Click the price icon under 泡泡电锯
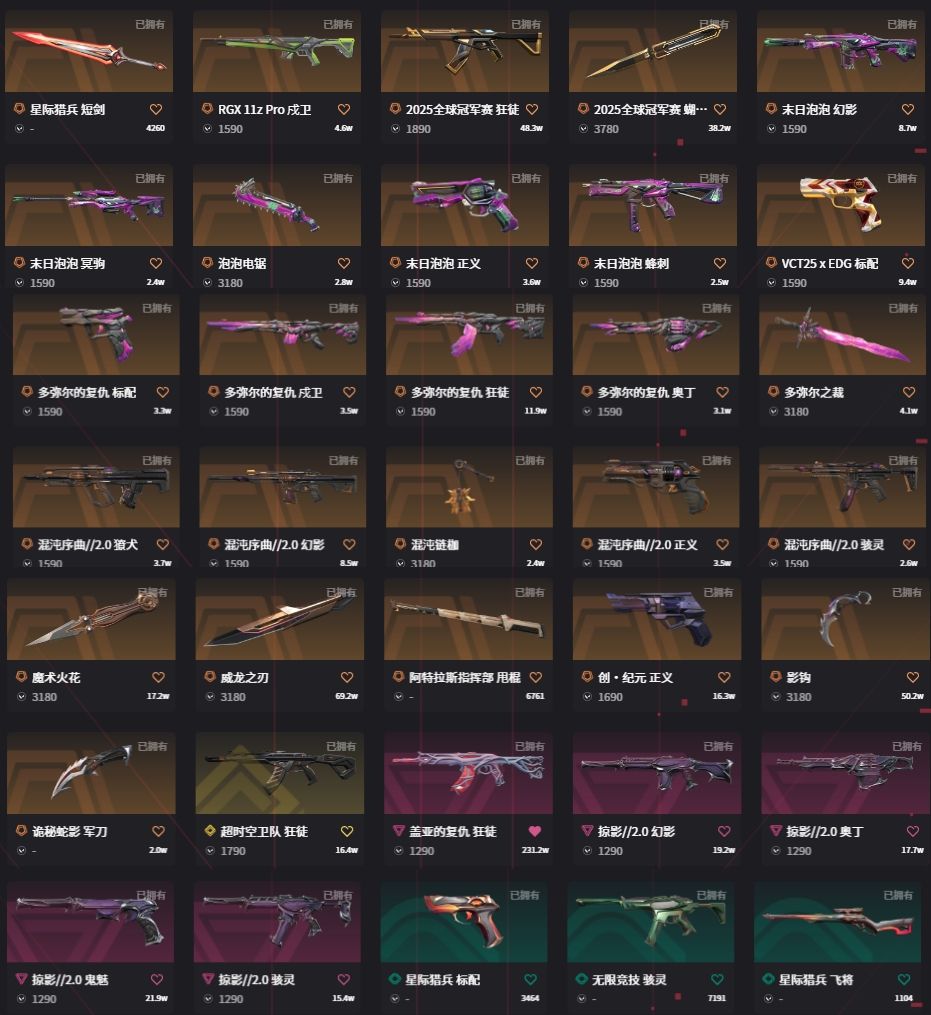Viewport: 931px width, 1015px height. click(208, 283)
